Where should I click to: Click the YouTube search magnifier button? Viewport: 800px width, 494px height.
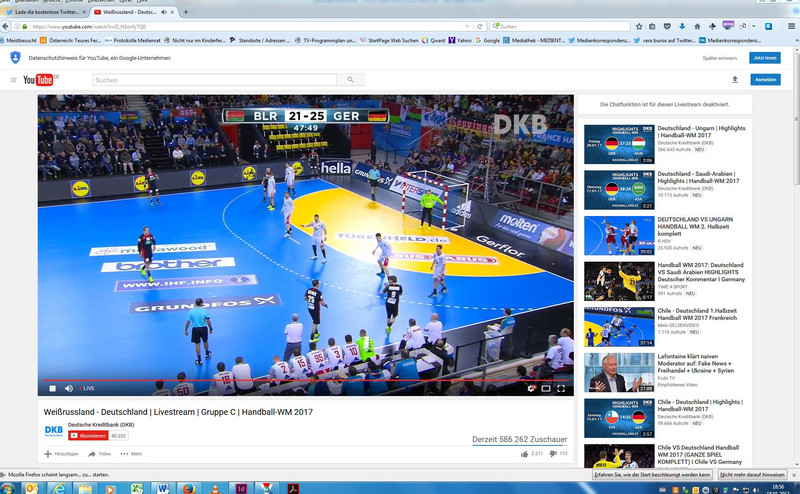click(x=351, y=80)
